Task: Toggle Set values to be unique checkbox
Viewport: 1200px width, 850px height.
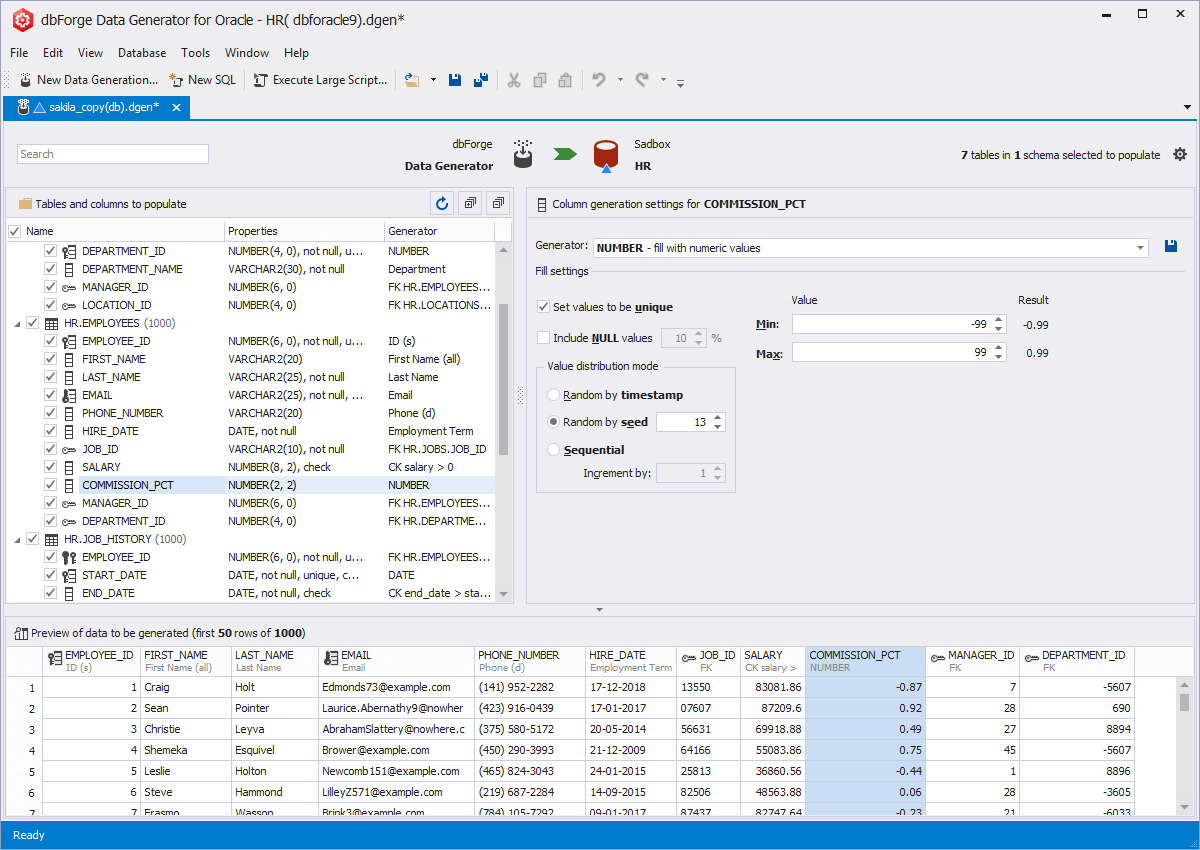Action: click(x=544, y=307)
